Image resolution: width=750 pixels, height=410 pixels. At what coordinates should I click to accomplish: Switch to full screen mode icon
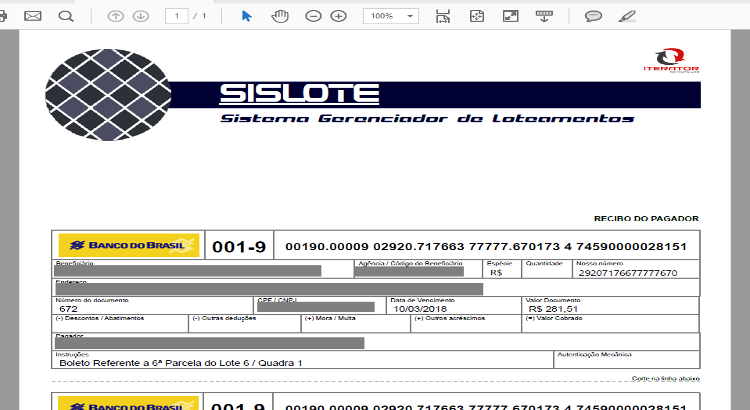pos(510,16)
